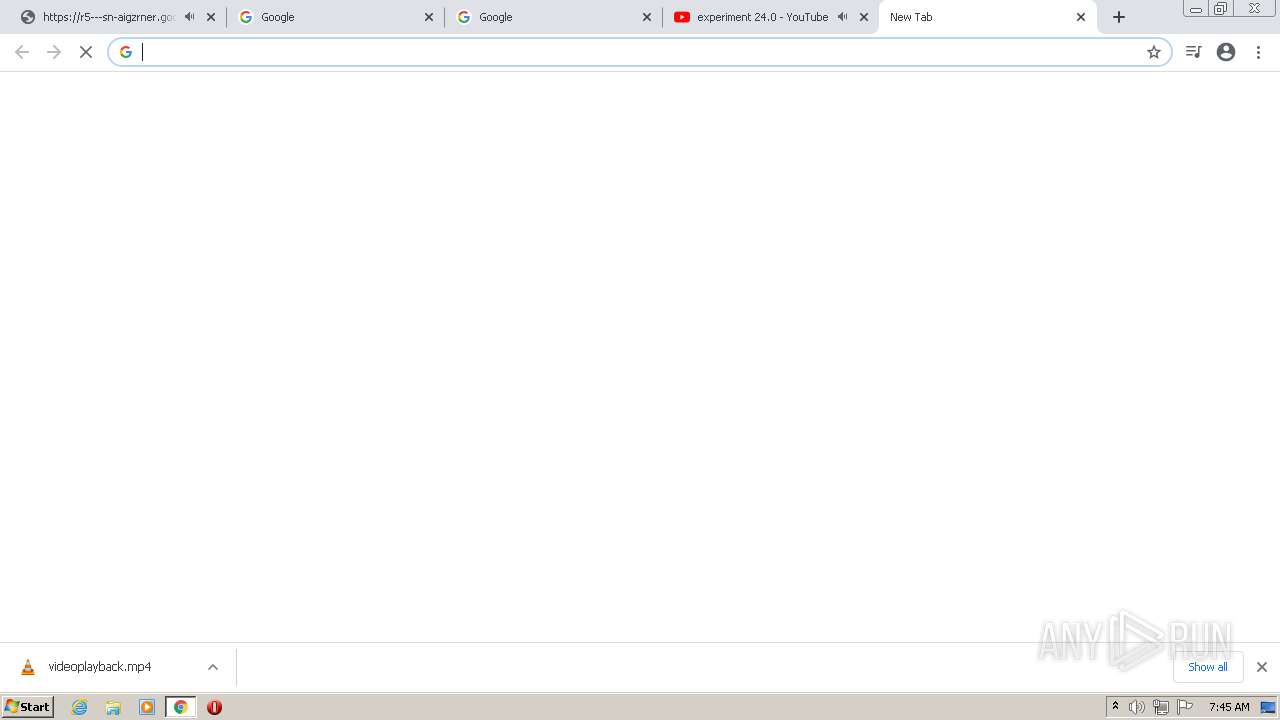Open the Windows Start menu
Screen dimensions: 1280x720
tap(28, 706)
